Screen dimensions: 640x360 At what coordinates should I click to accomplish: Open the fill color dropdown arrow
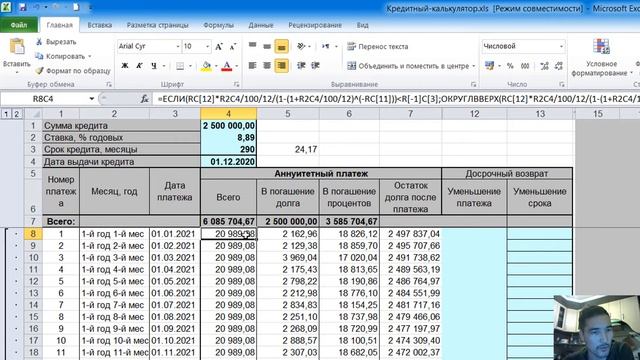coord(216,66)
